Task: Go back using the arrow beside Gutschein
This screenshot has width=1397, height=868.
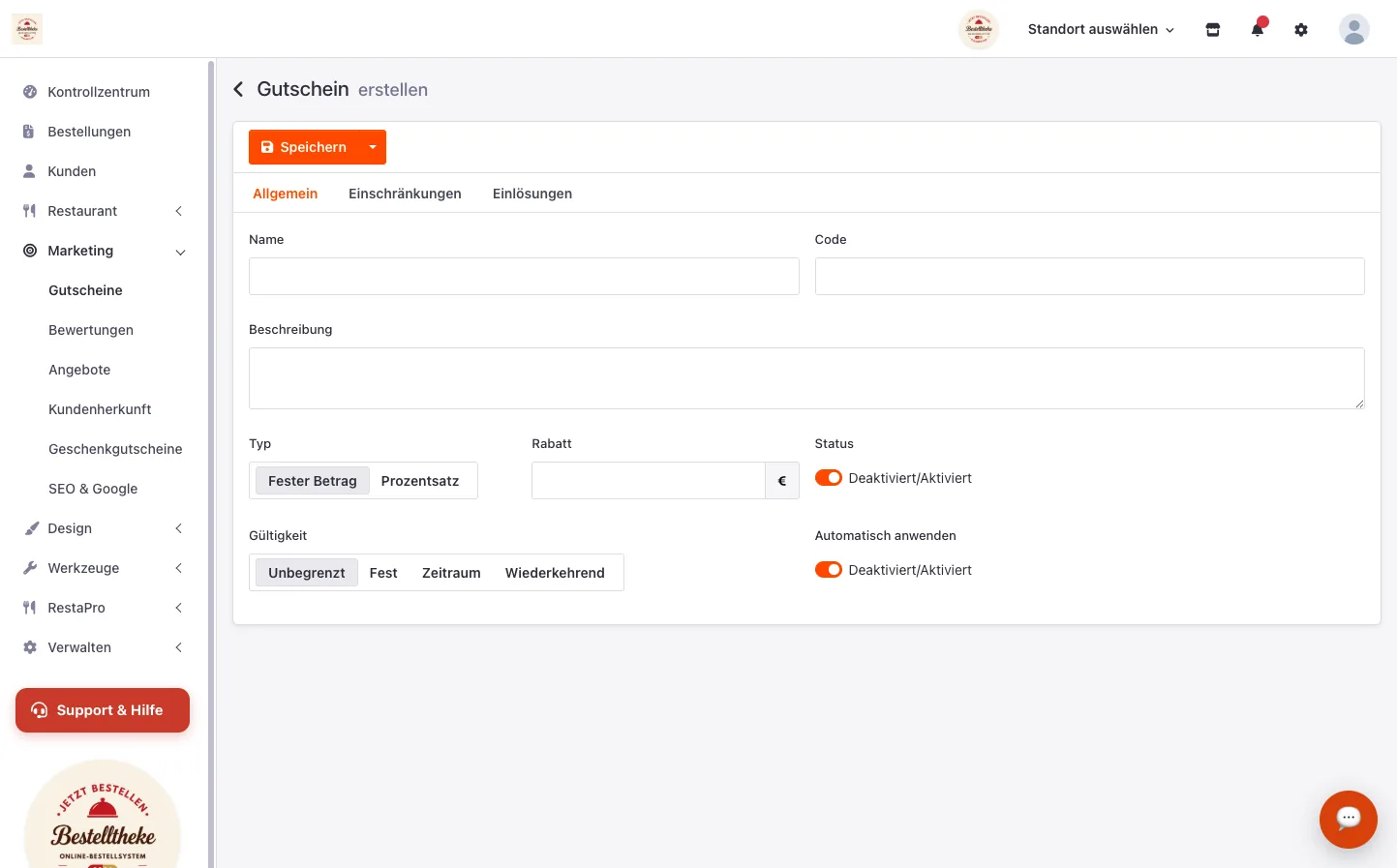Action: 238,89
